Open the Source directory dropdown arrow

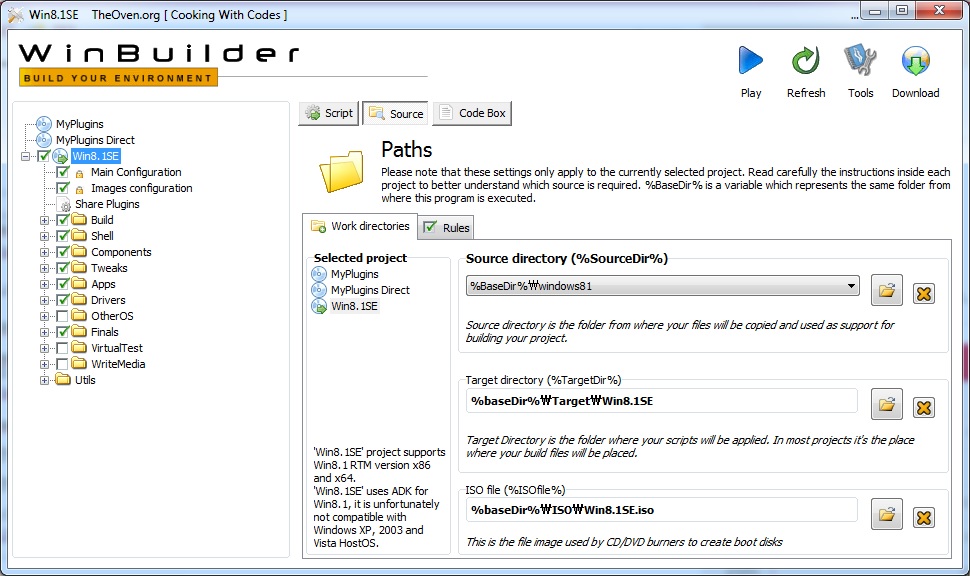851,286
